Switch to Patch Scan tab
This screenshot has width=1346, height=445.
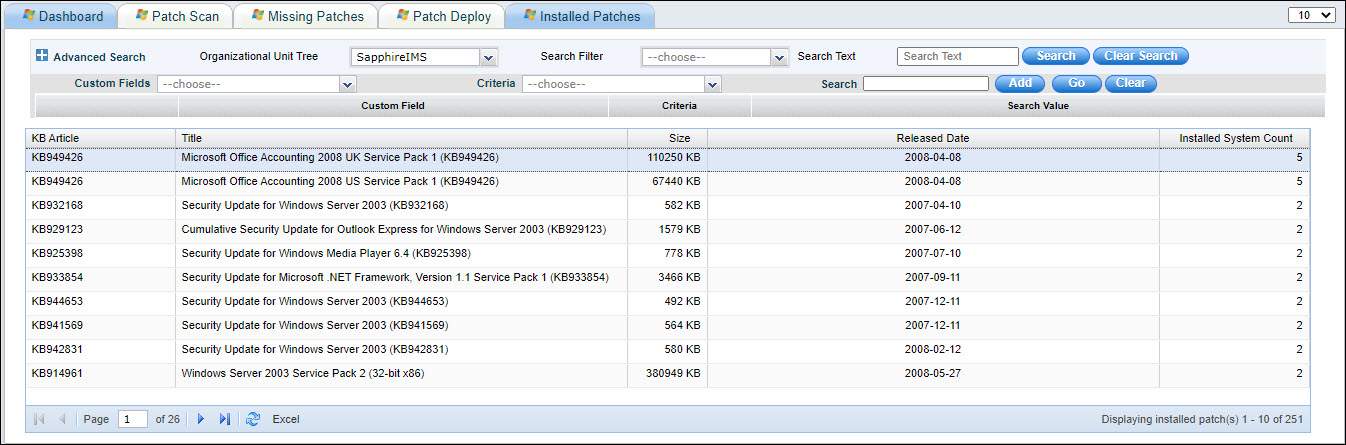176,16
